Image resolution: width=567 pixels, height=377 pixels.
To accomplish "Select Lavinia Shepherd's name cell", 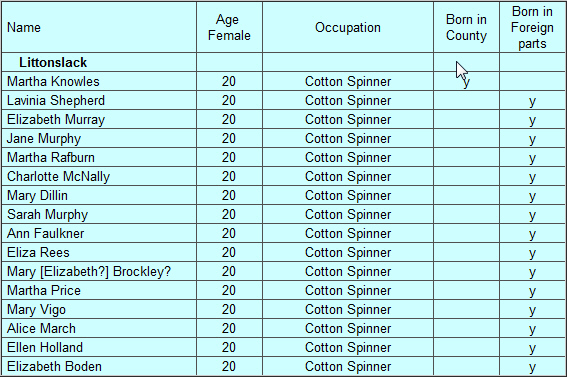I will point(99,100).
